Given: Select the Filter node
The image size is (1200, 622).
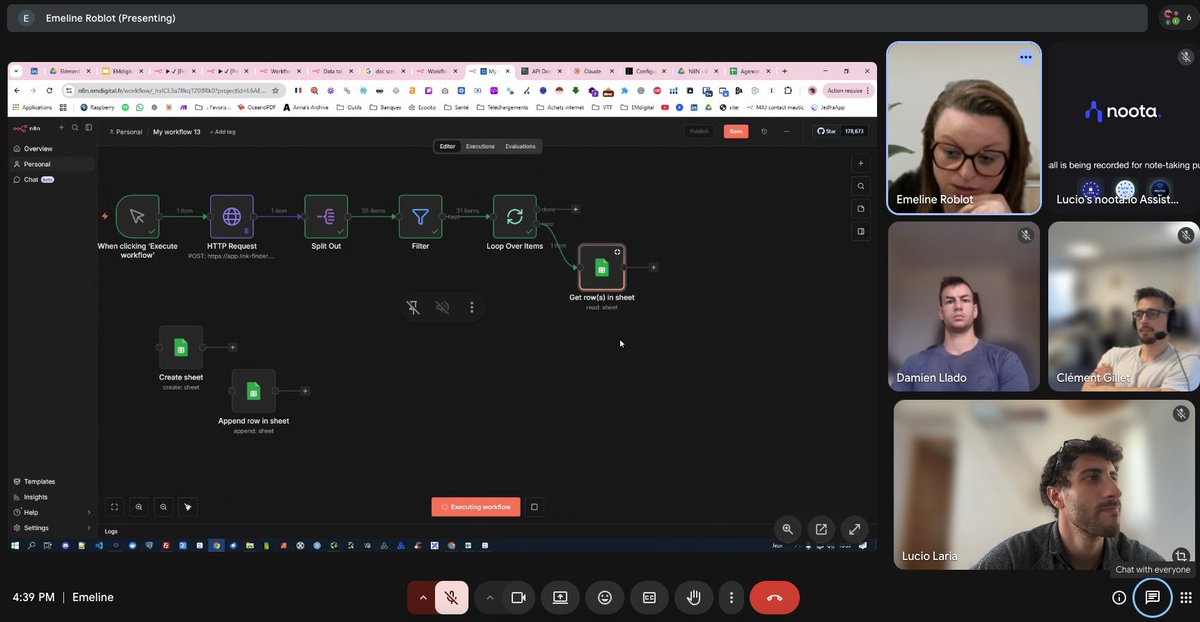Looking at the screenshot, I should (x=420, y=216).
